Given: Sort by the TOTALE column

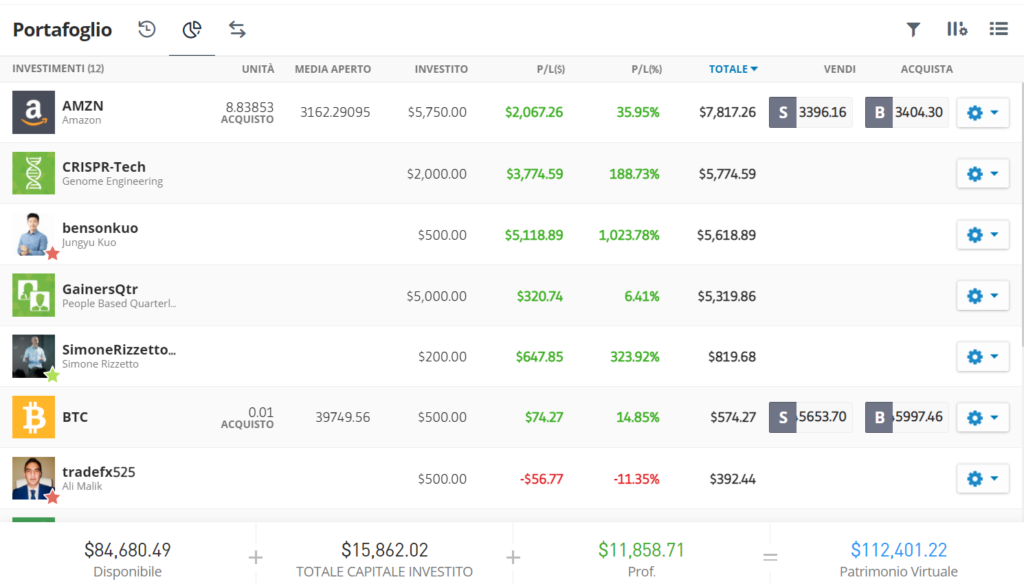Looking at the screenshot, I should pos(733,69).
